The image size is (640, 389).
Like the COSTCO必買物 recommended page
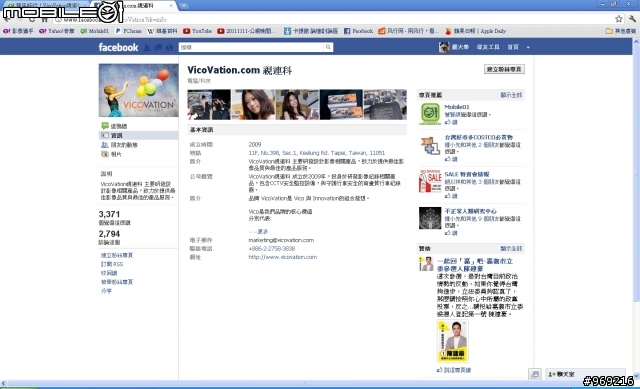click(x=451, y=159)
